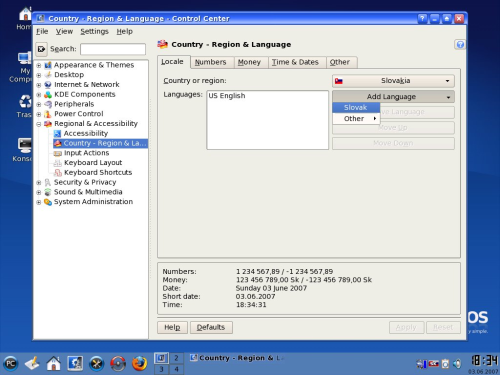Click the System Administration icon
This screenshot has width=500, height=375.
pos(48,202)
